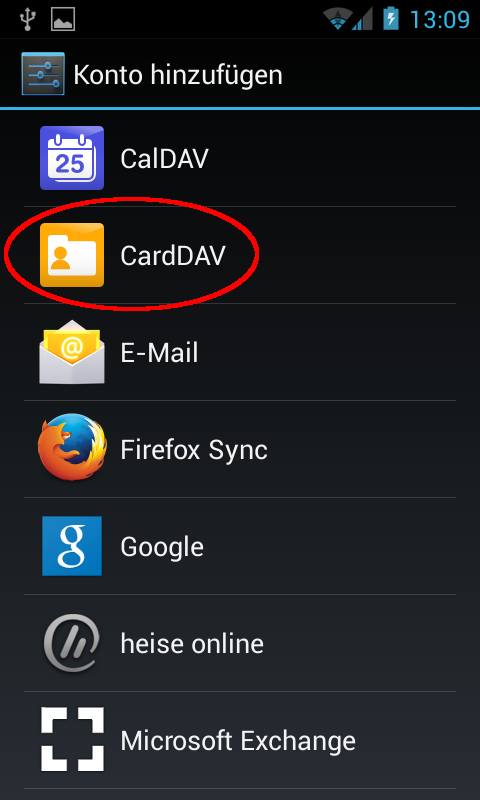Image resolution: width=480 pixels, height=800 pixels.
Task: Select Google account label
Action: 162,547
